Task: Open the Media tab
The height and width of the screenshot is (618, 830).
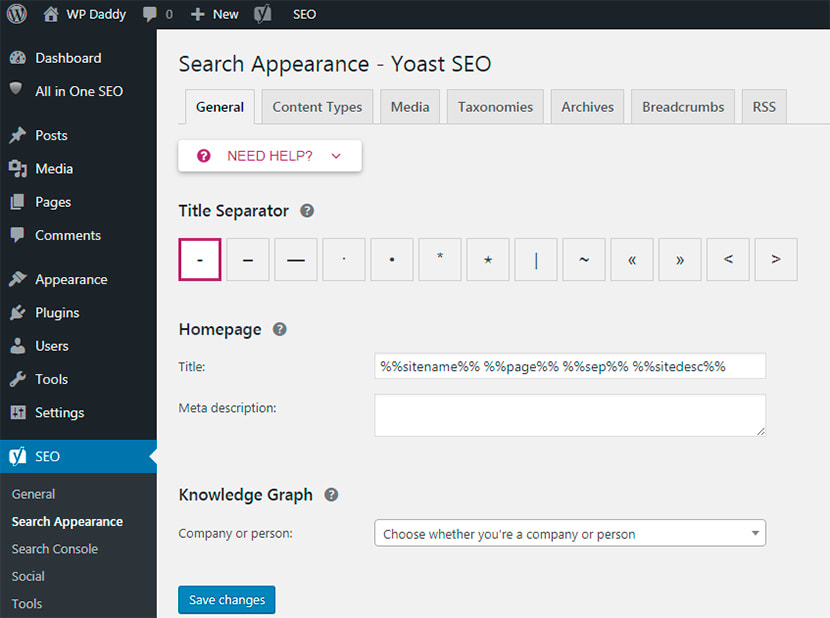Action: [410, 107]
